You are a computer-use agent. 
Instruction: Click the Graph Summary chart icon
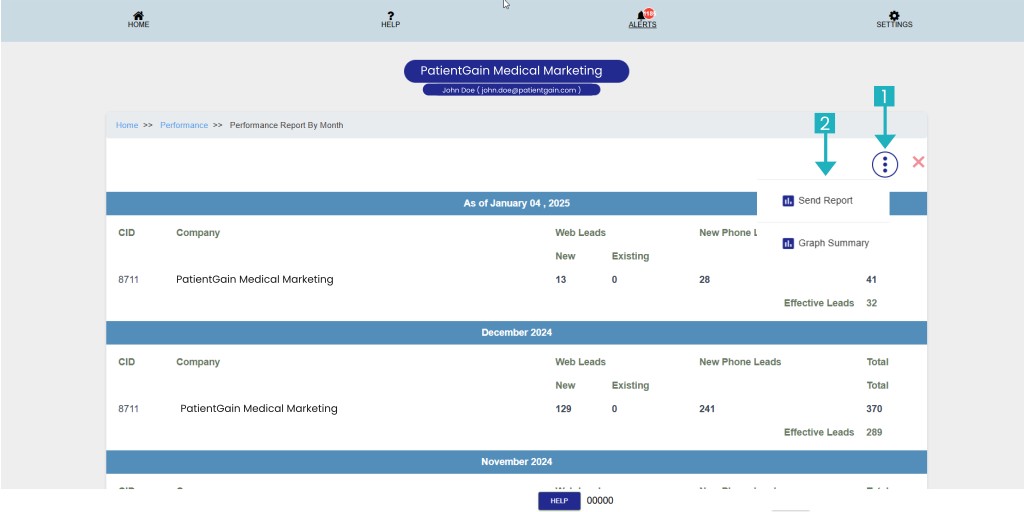[x=788, y=244]
